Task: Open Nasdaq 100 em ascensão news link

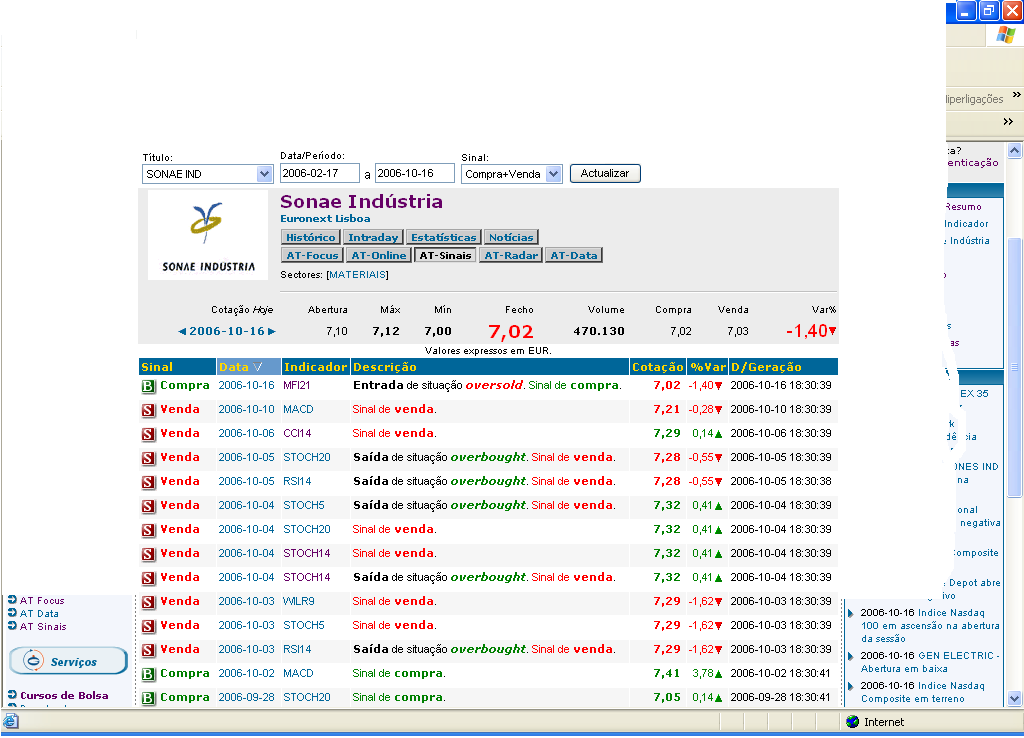Action: point(930,626)
